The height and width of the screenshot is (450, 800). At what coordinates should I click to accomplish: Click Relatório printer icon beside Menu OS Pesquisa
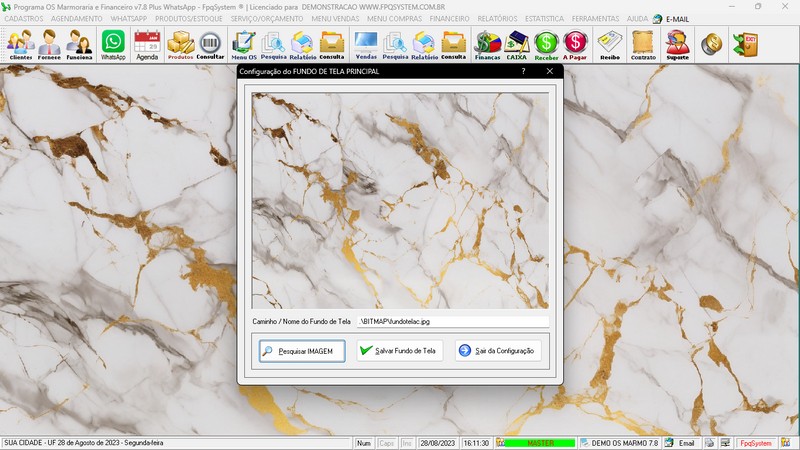pyautogui.click(x=303, y=45)
